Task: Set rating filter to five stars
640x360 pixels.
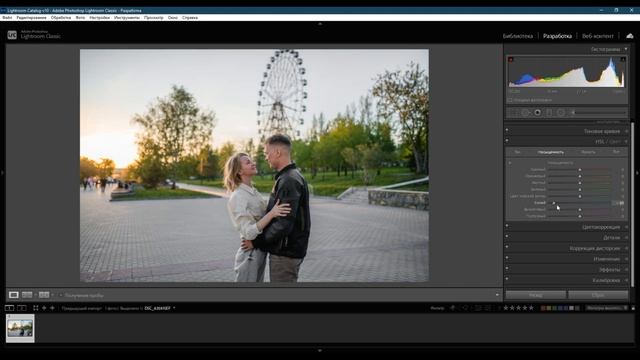Action: (531, 308)
